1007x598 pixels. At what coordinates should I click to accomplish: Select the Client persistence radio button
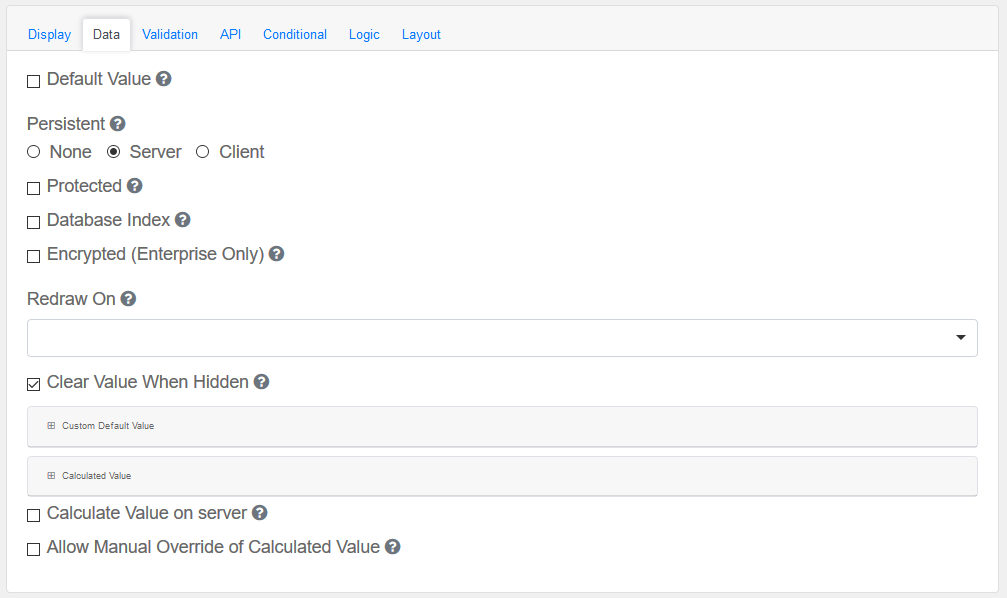(x=202, y=152)
